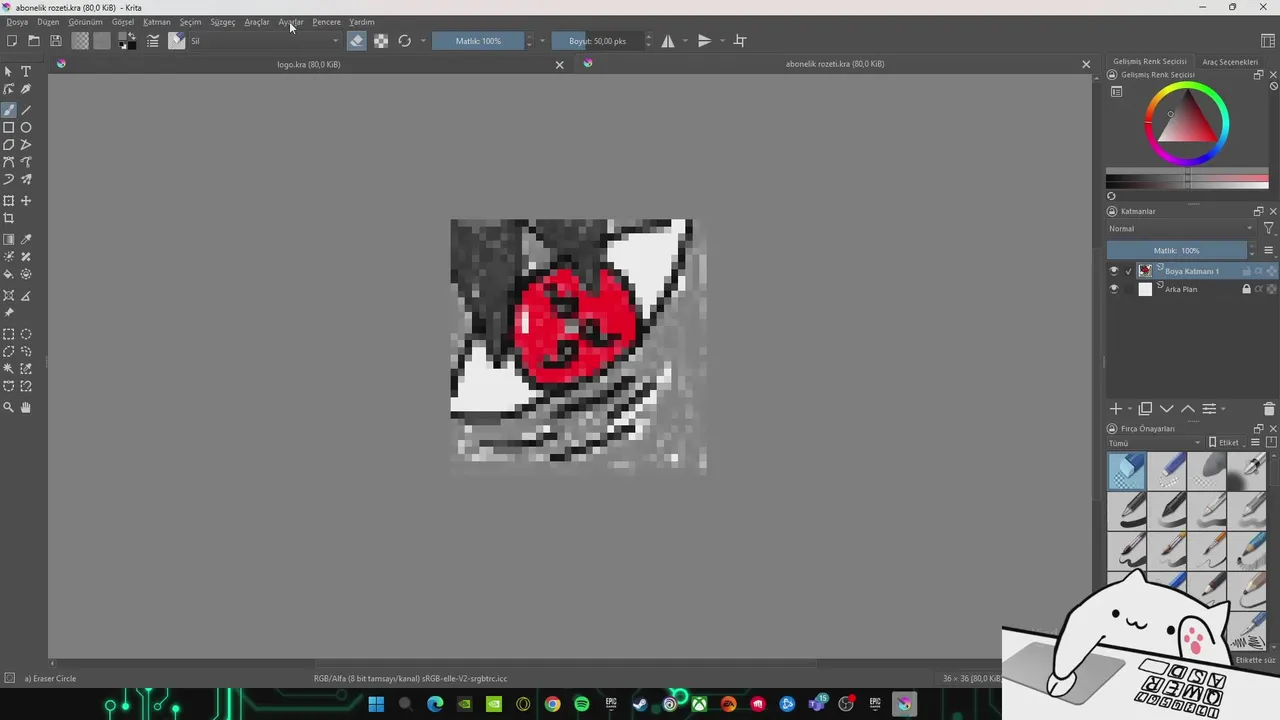Click Open Document folder icon

pyautogui.click(x=34, y=41)
